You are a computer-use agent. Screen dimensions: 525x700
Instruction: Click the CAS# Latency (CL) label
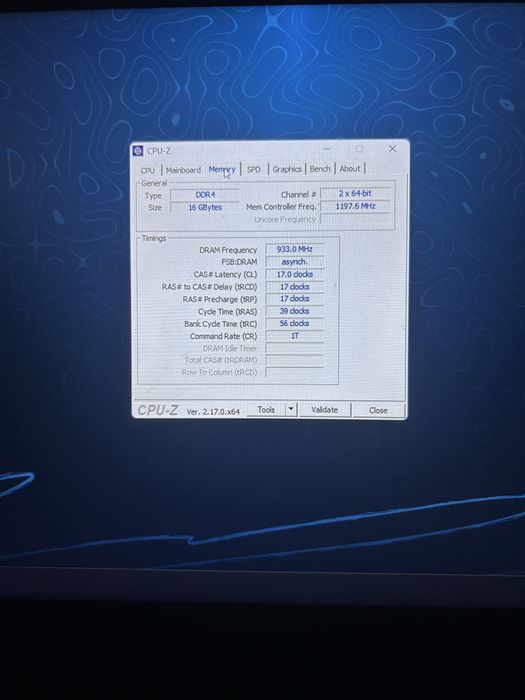225,275
